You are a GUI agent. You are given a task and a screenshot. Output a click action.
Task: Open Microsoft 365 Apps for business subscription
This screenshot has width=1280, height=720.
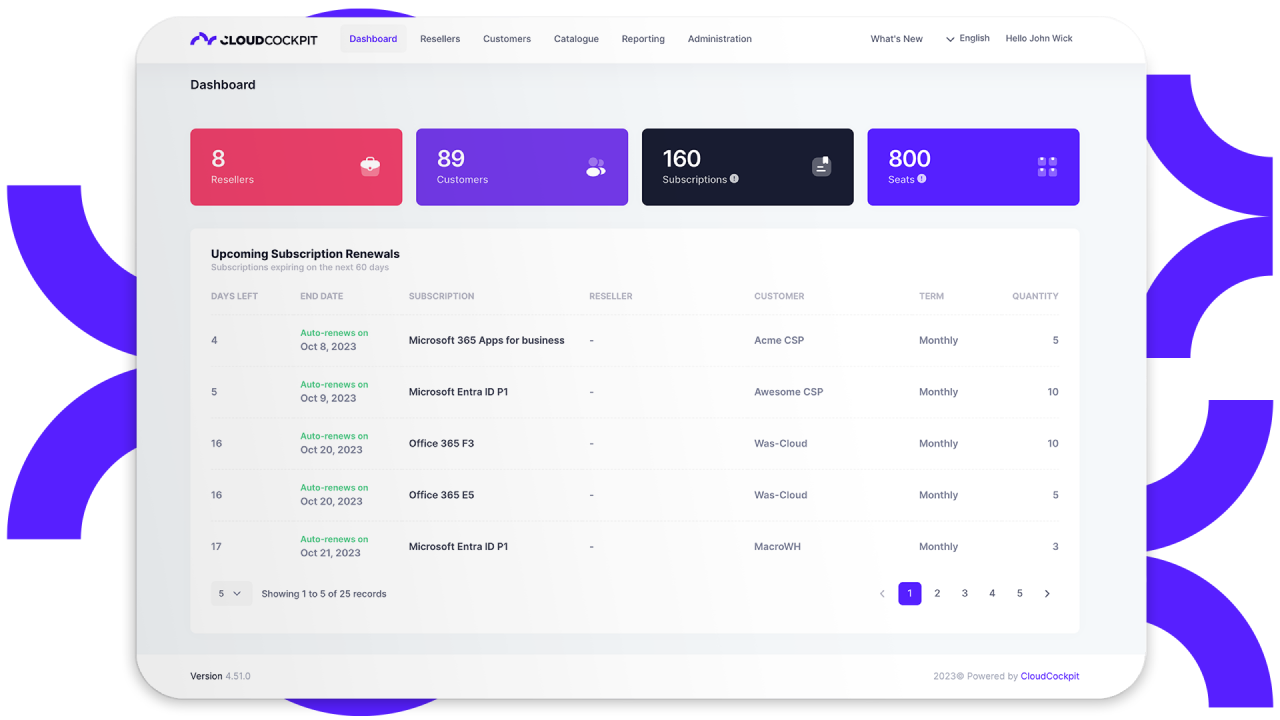[x=487, y=341]
